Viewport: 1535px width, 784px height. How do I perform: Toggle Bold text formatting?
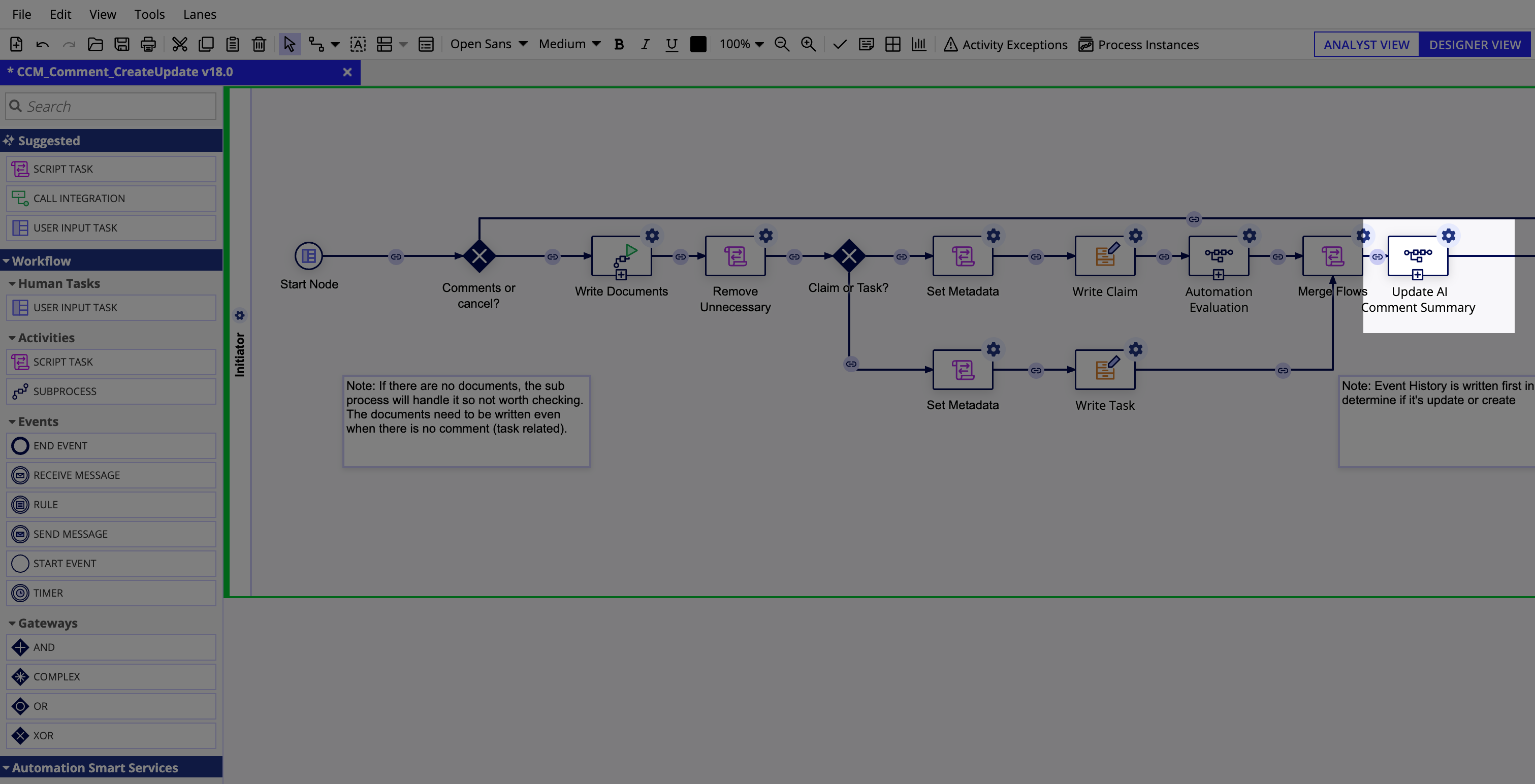coord(619,44)
